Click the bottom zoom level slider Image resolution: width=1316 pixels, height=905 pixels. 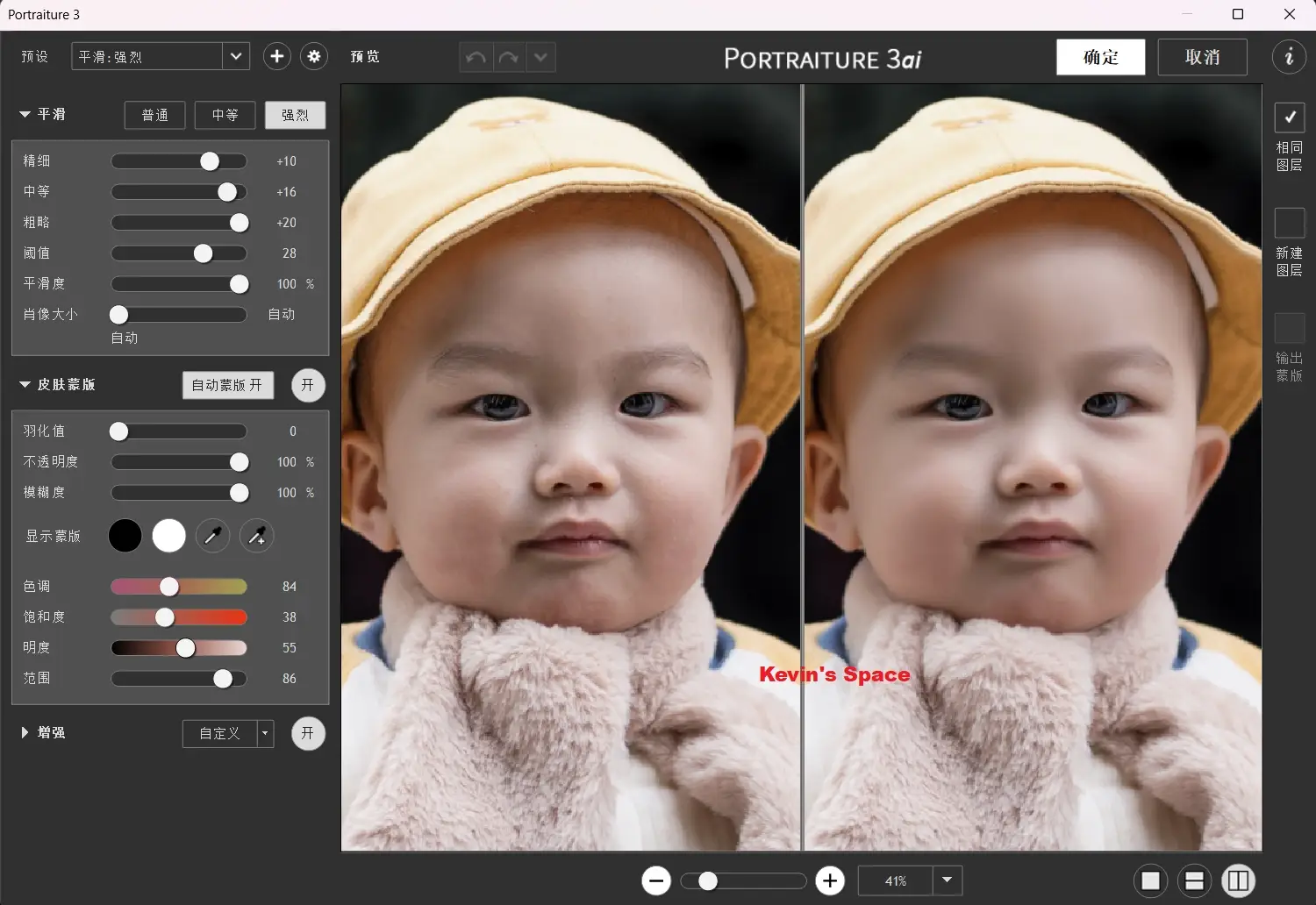(x=744, y=880)
